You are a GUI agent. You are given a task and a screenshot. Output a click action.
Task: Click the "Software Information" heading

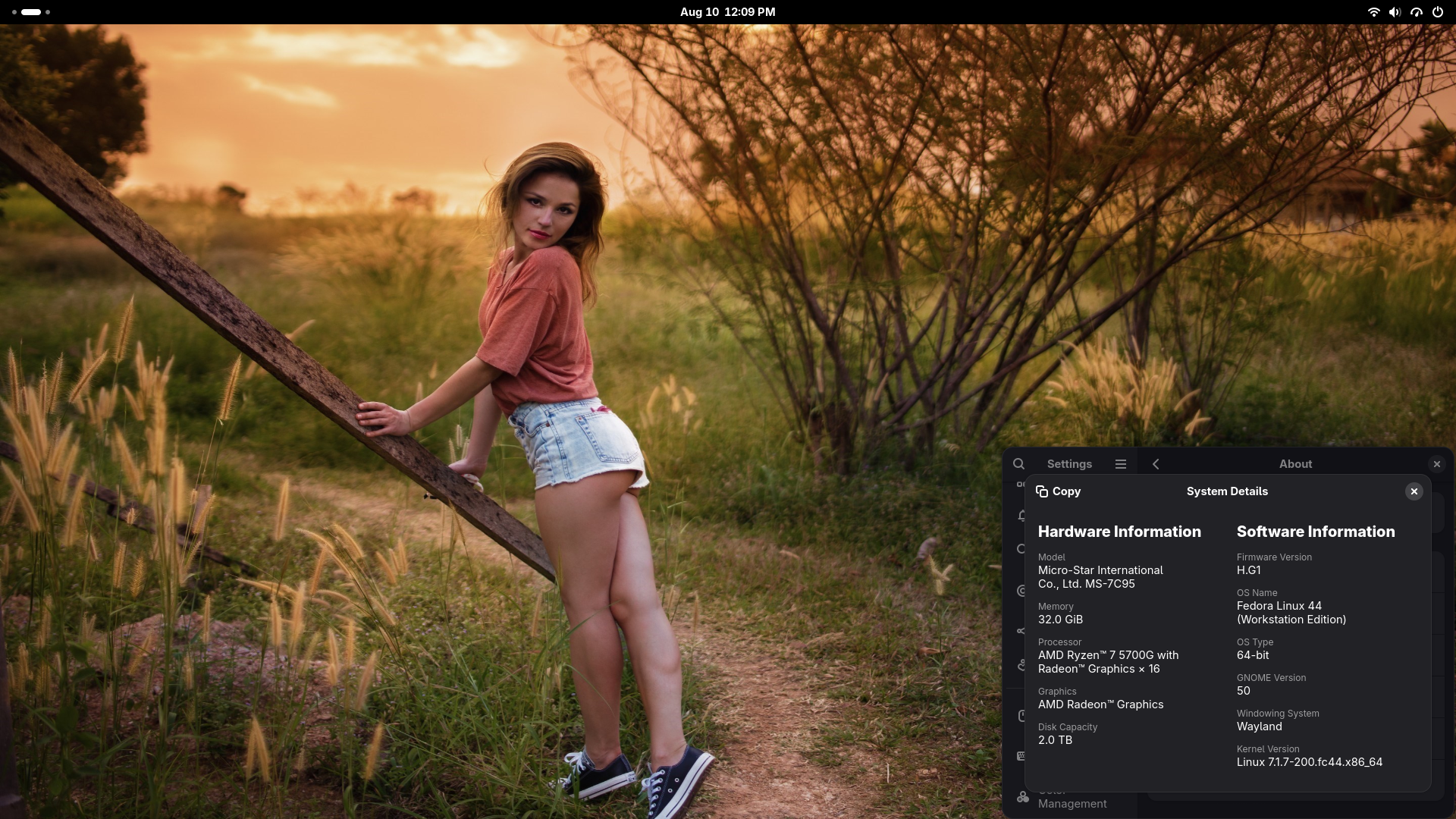coord(1316,532)
